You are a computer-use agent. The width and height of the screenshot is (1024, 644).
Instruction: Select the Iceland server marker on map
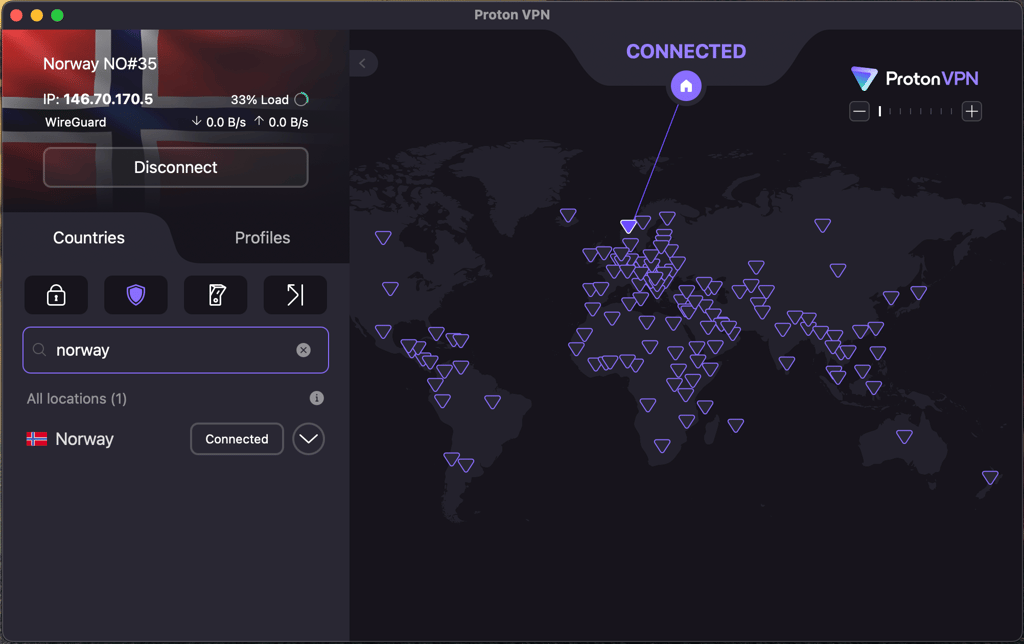click(x=568, y=215)
